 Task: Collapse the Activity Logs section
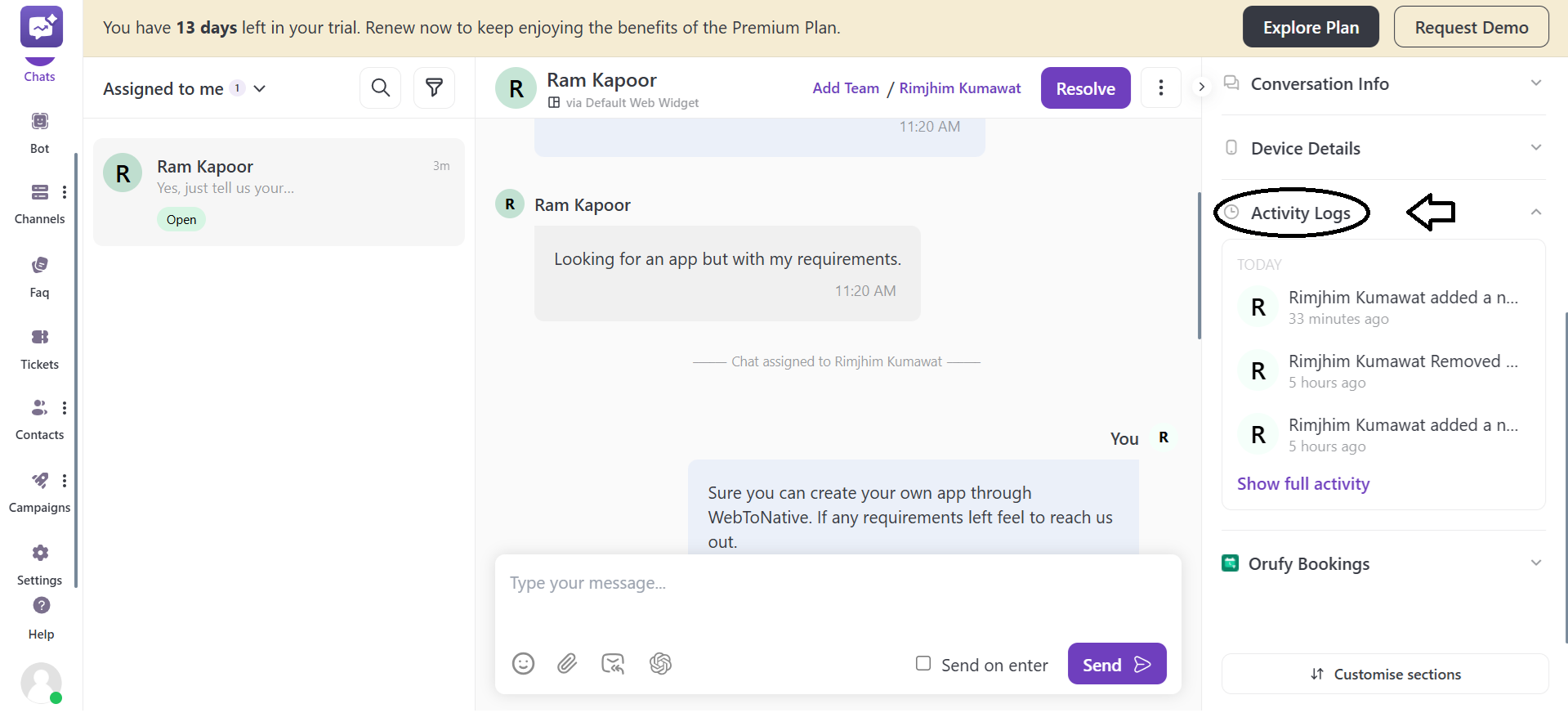(1535, 213)
